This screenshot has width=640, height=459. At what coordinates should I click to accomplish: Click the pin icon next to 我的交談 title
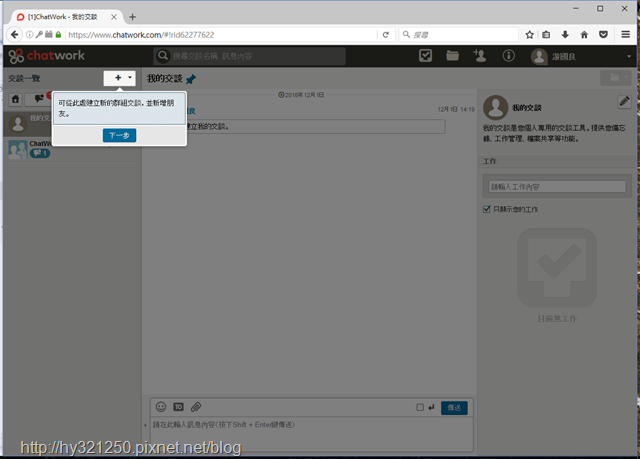191,79
